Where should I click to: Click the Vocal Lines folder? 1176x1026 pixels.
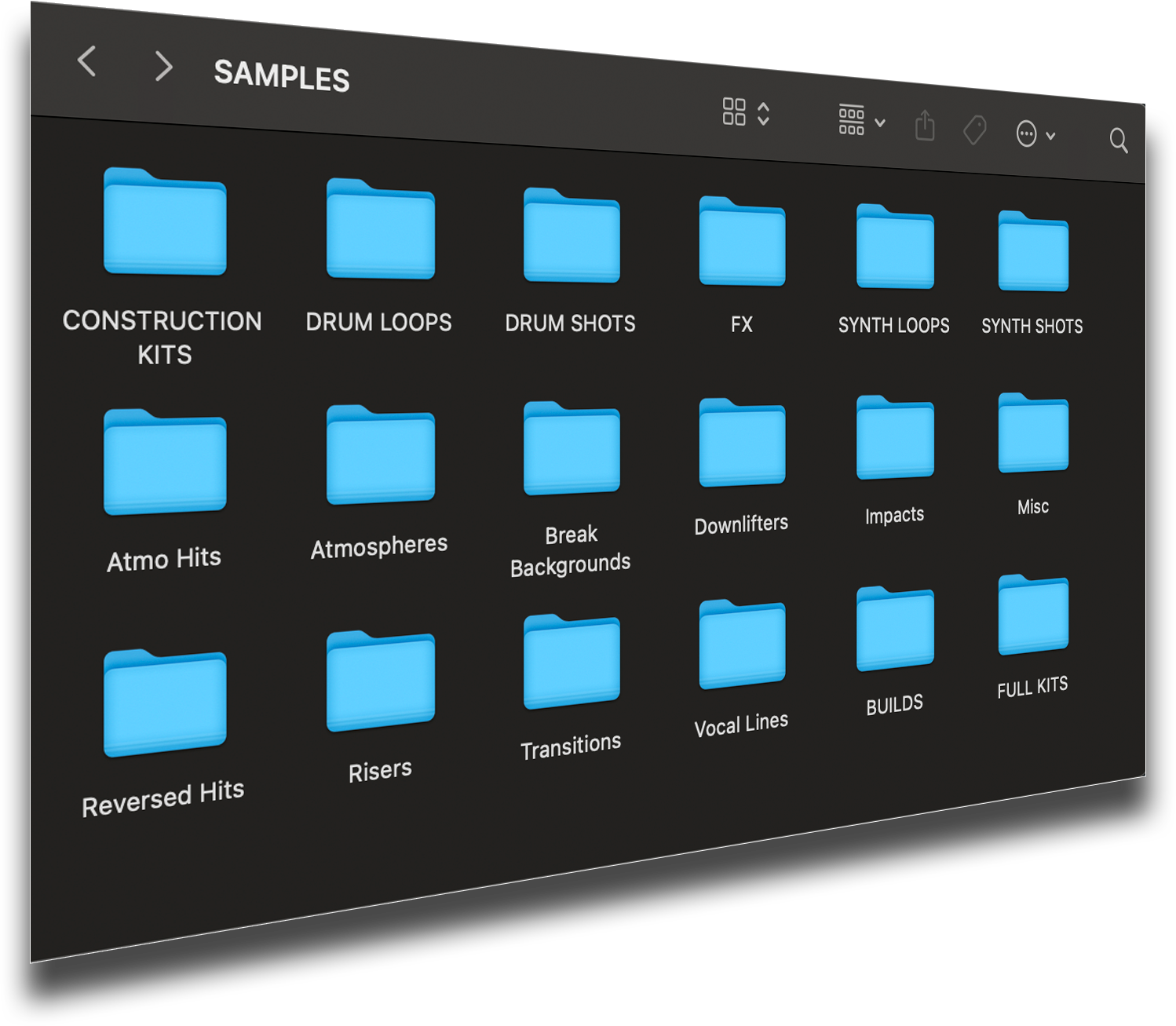tap(742, 645)
